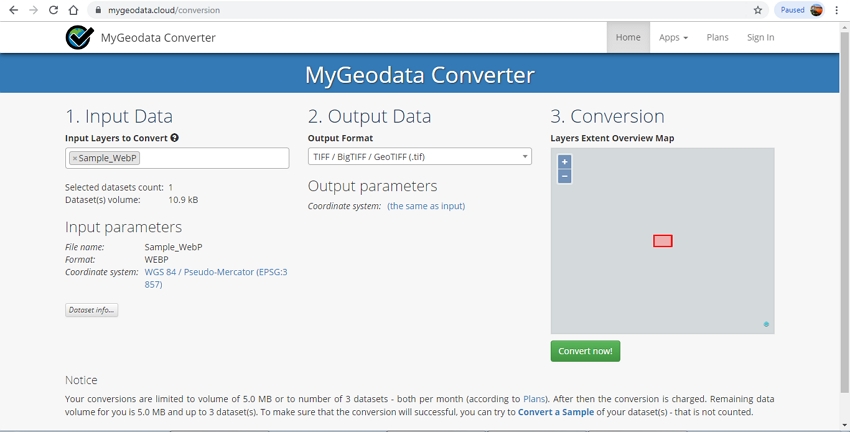Click the 'WEBP' format value

(x=156, y=259)
